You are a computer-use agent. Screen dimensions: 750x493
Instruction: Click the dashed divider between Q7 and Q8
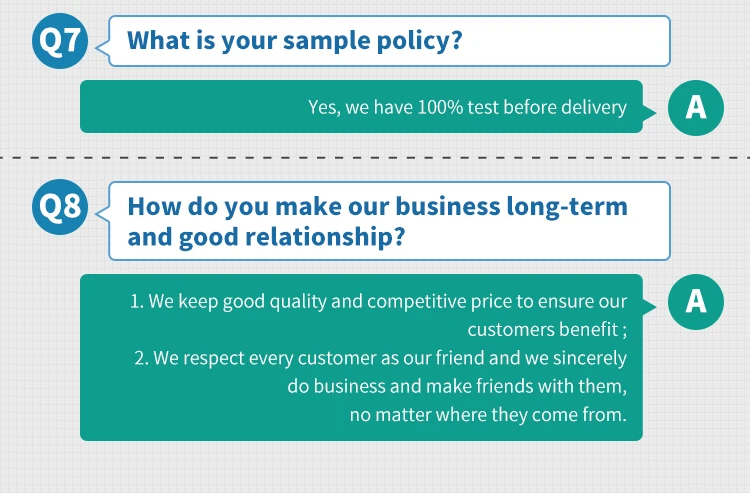point(375,158)
